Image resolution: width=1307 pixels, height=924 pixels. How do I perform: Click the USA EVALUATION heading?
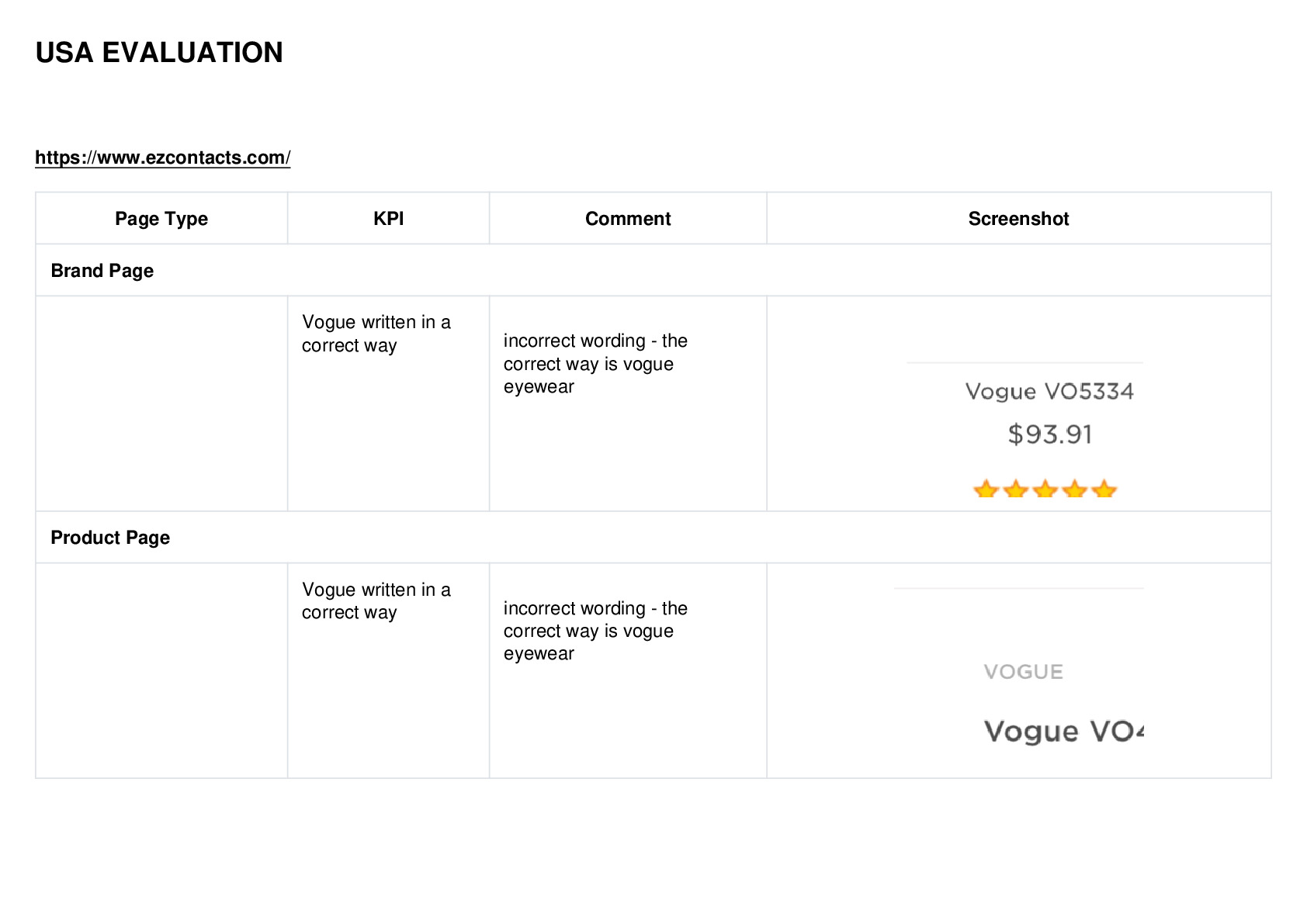(x=159, y=53)
